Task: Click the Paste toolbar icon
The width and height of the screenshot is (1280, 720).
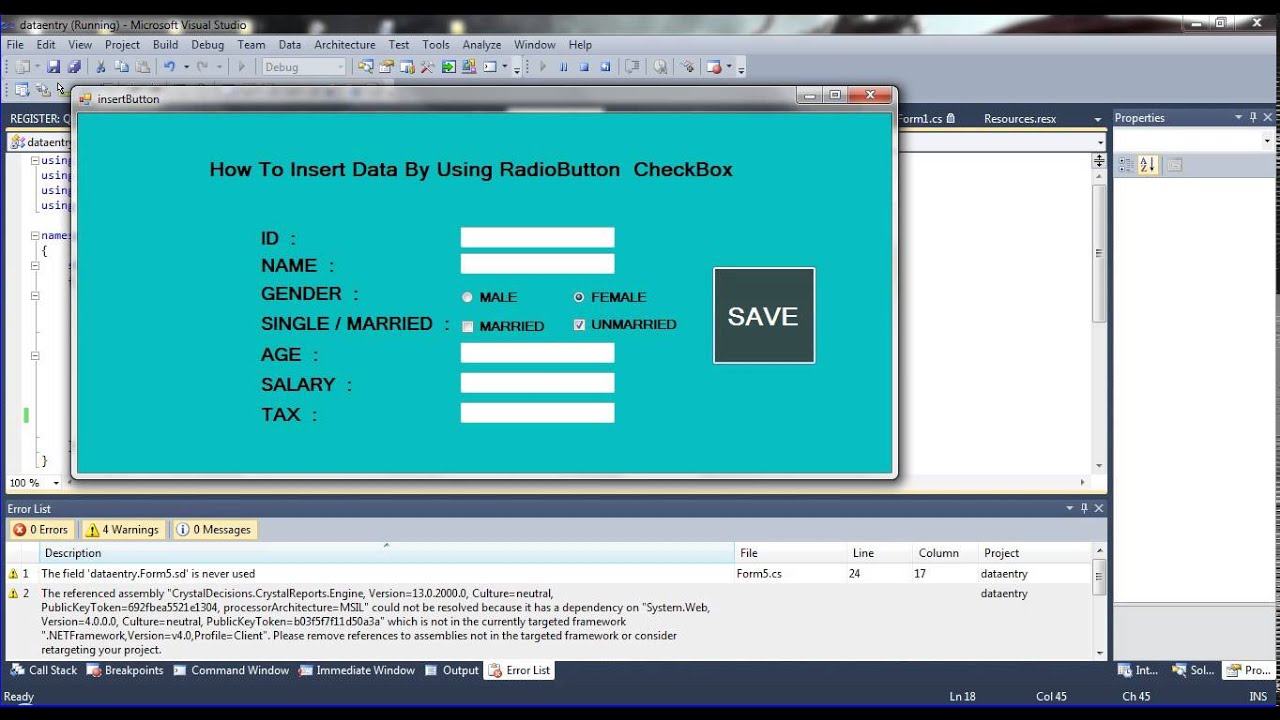Action: coord(143,67)
